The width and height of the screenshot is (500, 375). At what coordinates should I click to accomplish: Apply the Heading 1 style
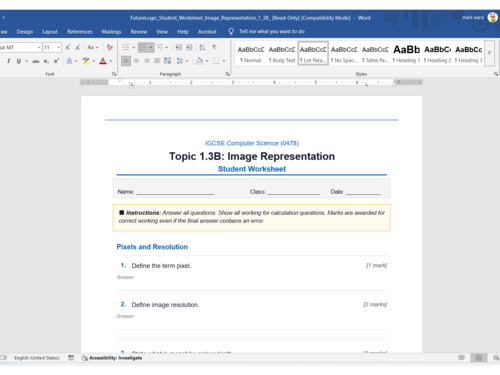click(x=406, y=54)
